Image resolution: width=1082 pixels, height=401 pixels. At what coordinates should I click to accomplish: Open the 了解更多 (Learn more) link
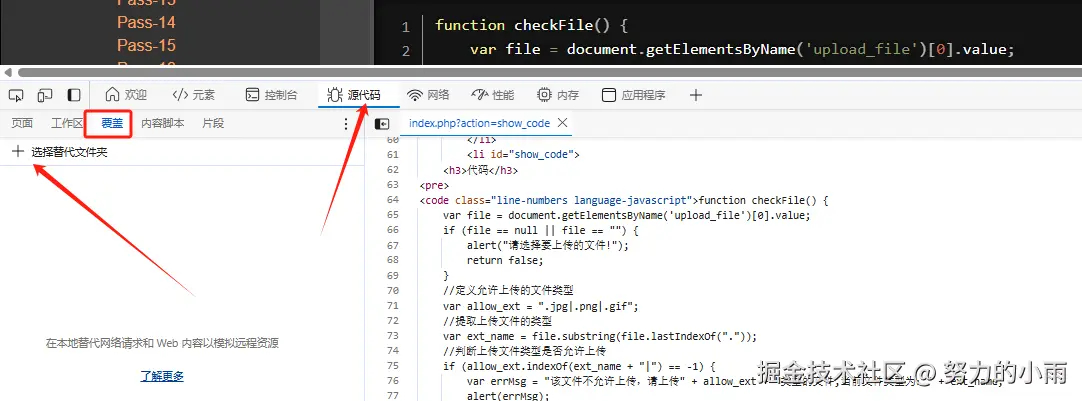tap(162, 376)
